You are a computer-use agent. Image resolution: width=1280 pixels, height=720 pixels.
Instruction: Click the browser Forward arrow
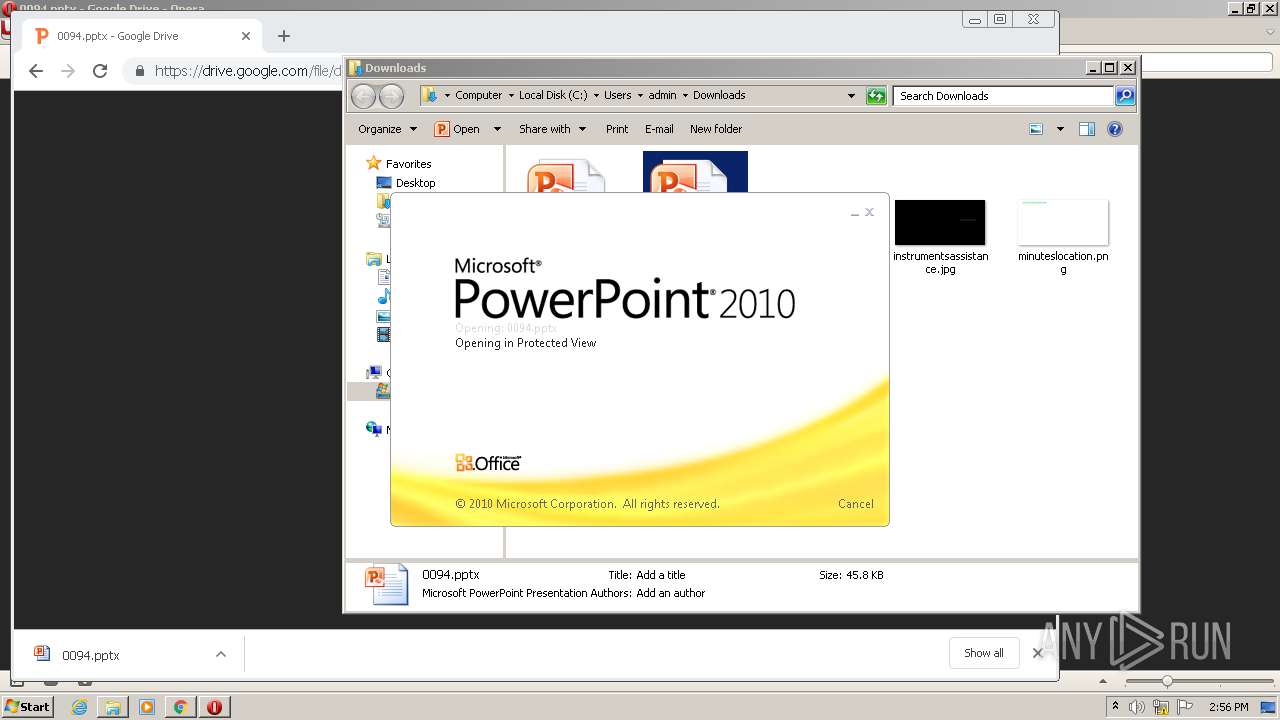68,71
